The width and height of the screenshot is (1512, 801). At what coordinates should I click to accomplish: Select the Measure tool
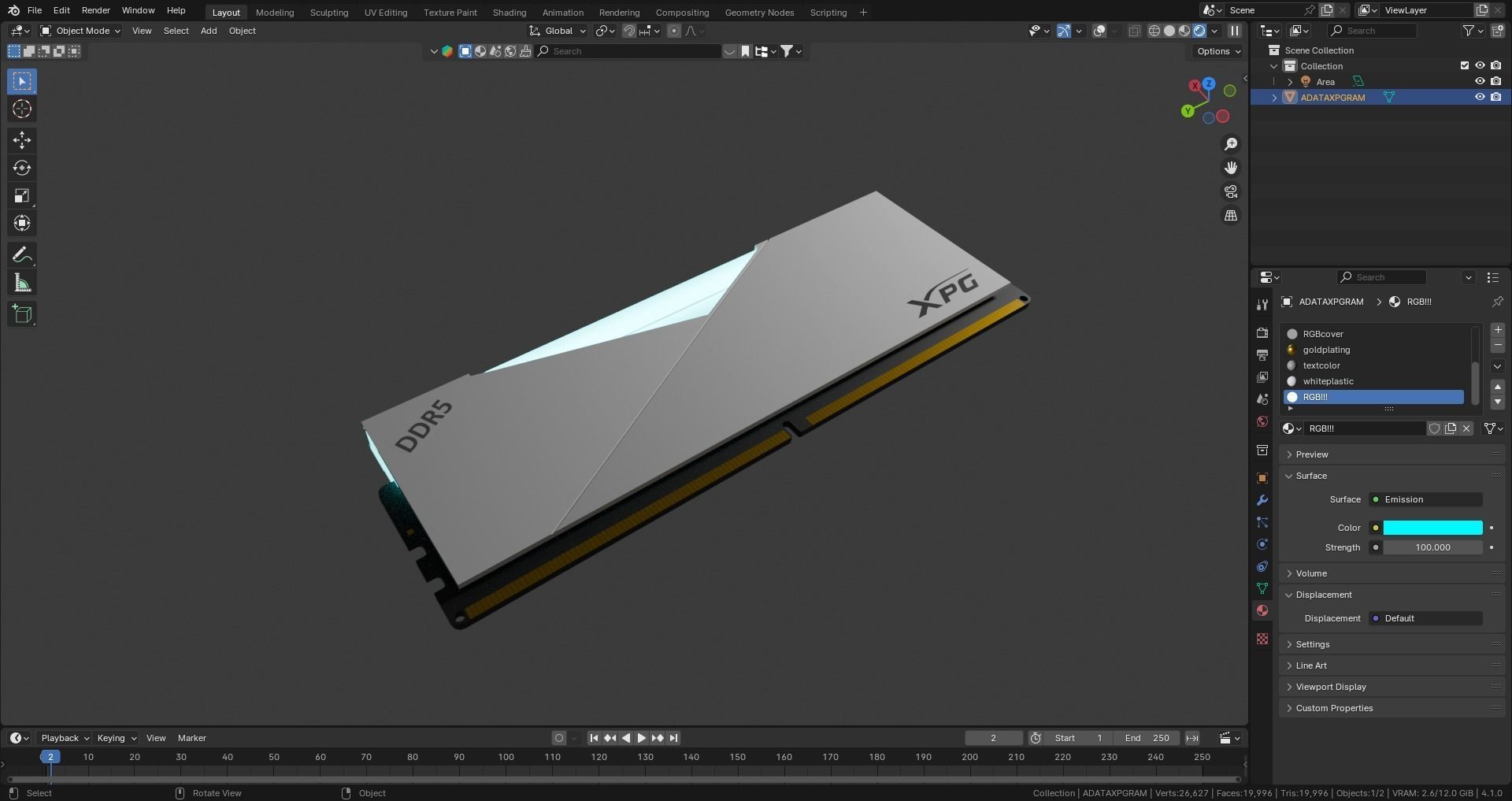tap(22, 283)
